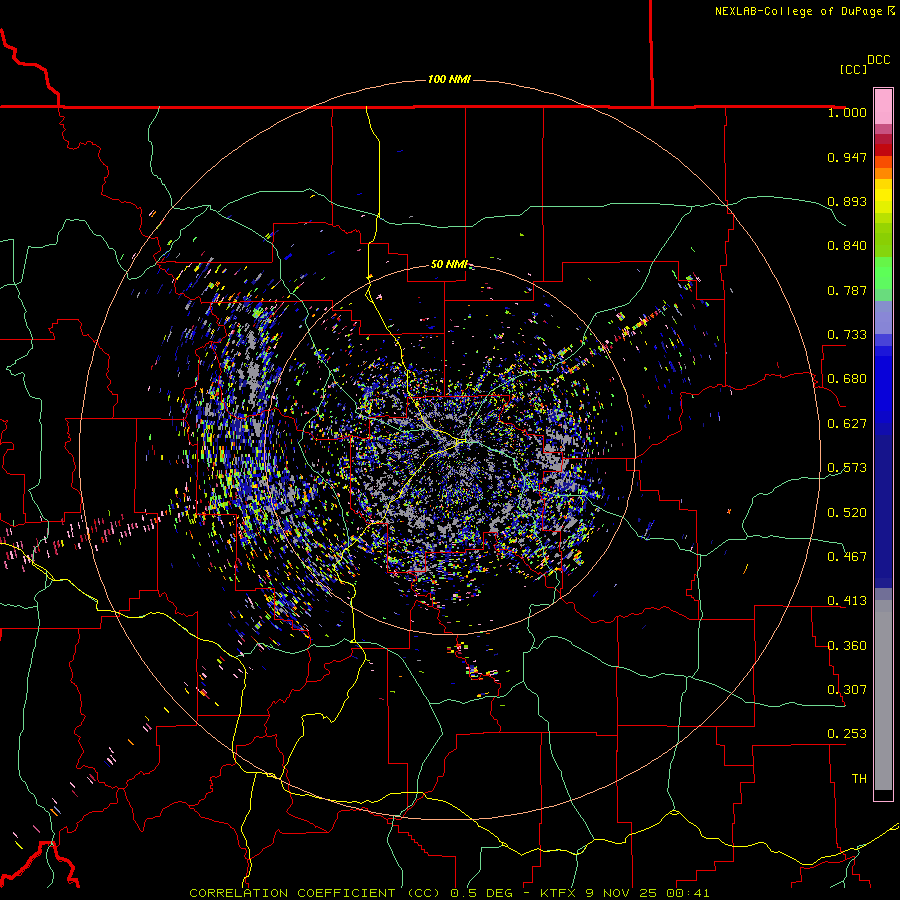Click the 0.893 scale value

point(847,201)
